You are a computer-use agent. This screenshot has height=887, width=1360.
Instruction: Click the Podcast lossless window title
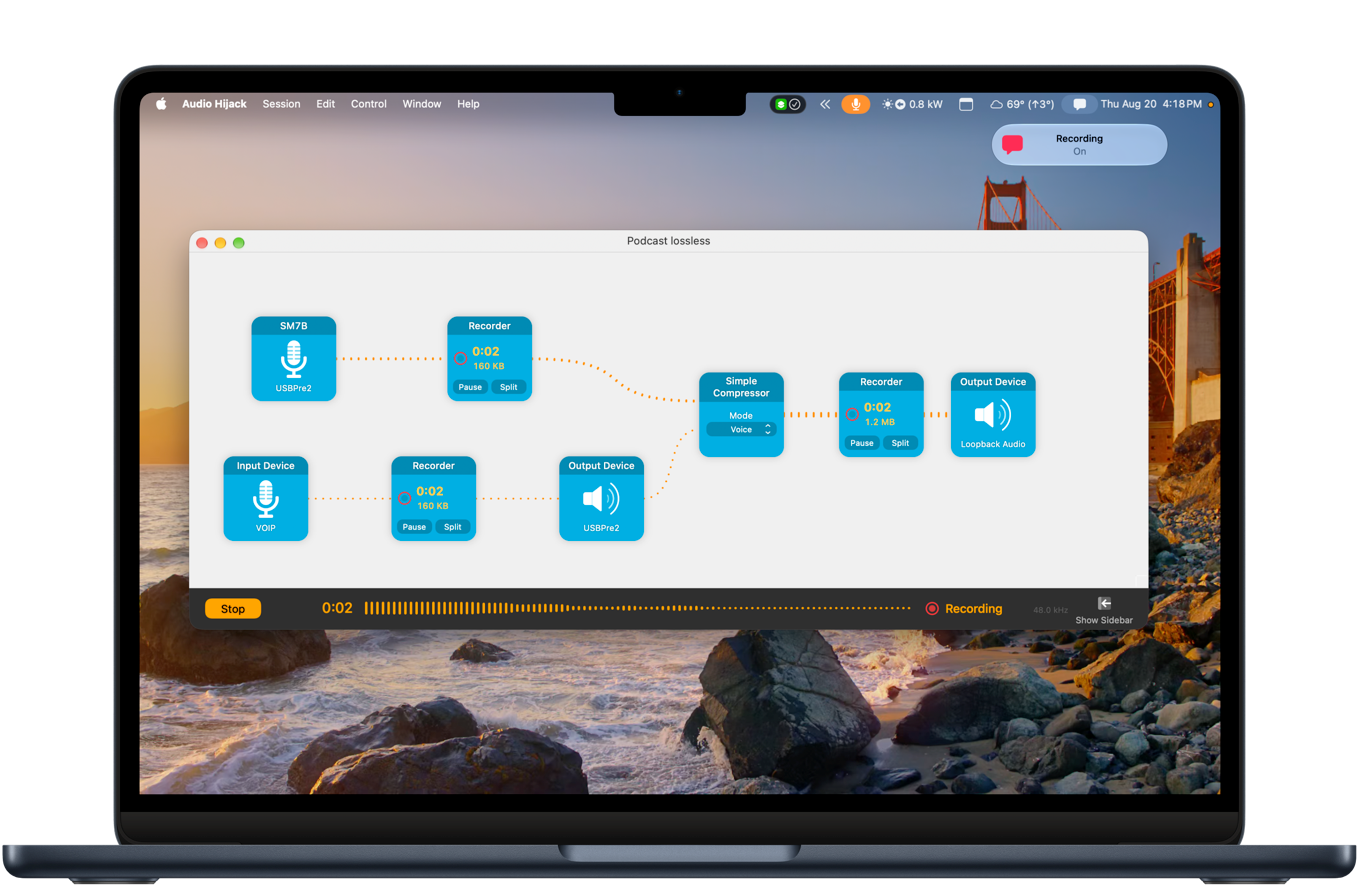click(668, 241)
